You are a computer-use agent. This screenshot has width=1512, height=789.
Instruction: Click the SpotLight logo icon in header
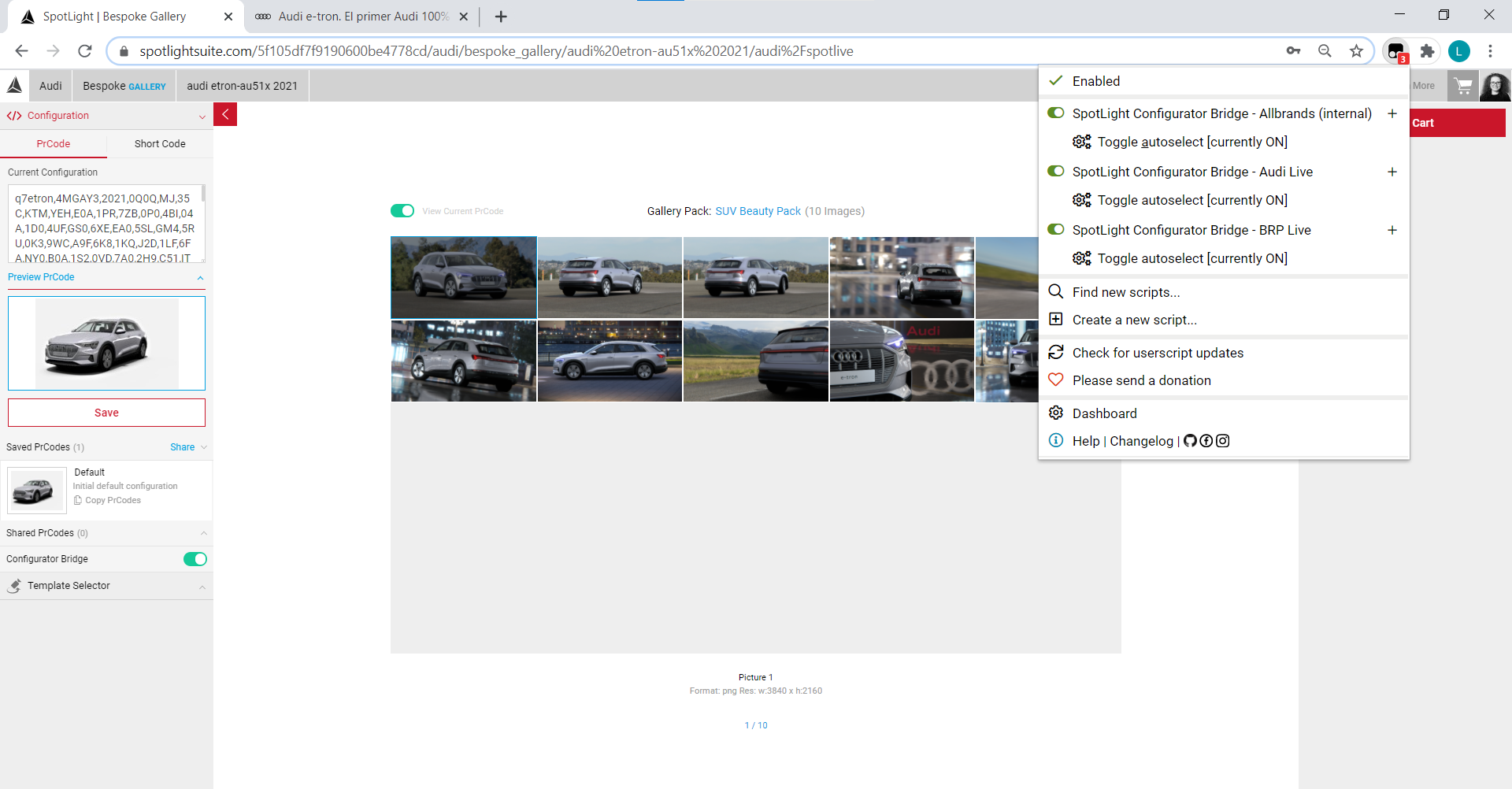[x=14, y=85]
